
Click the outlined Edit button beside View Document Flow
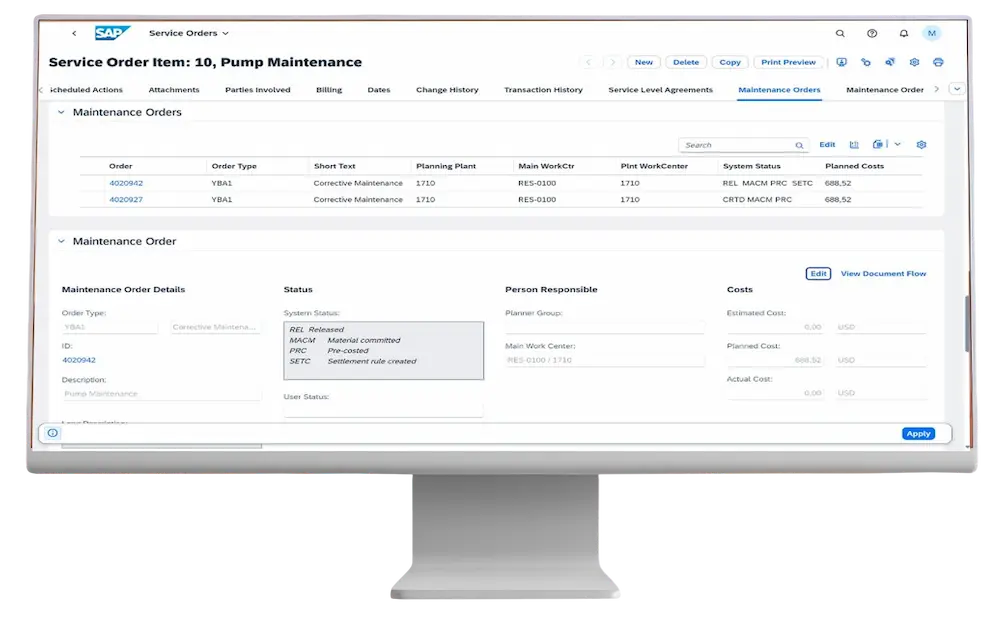(818, 273)
